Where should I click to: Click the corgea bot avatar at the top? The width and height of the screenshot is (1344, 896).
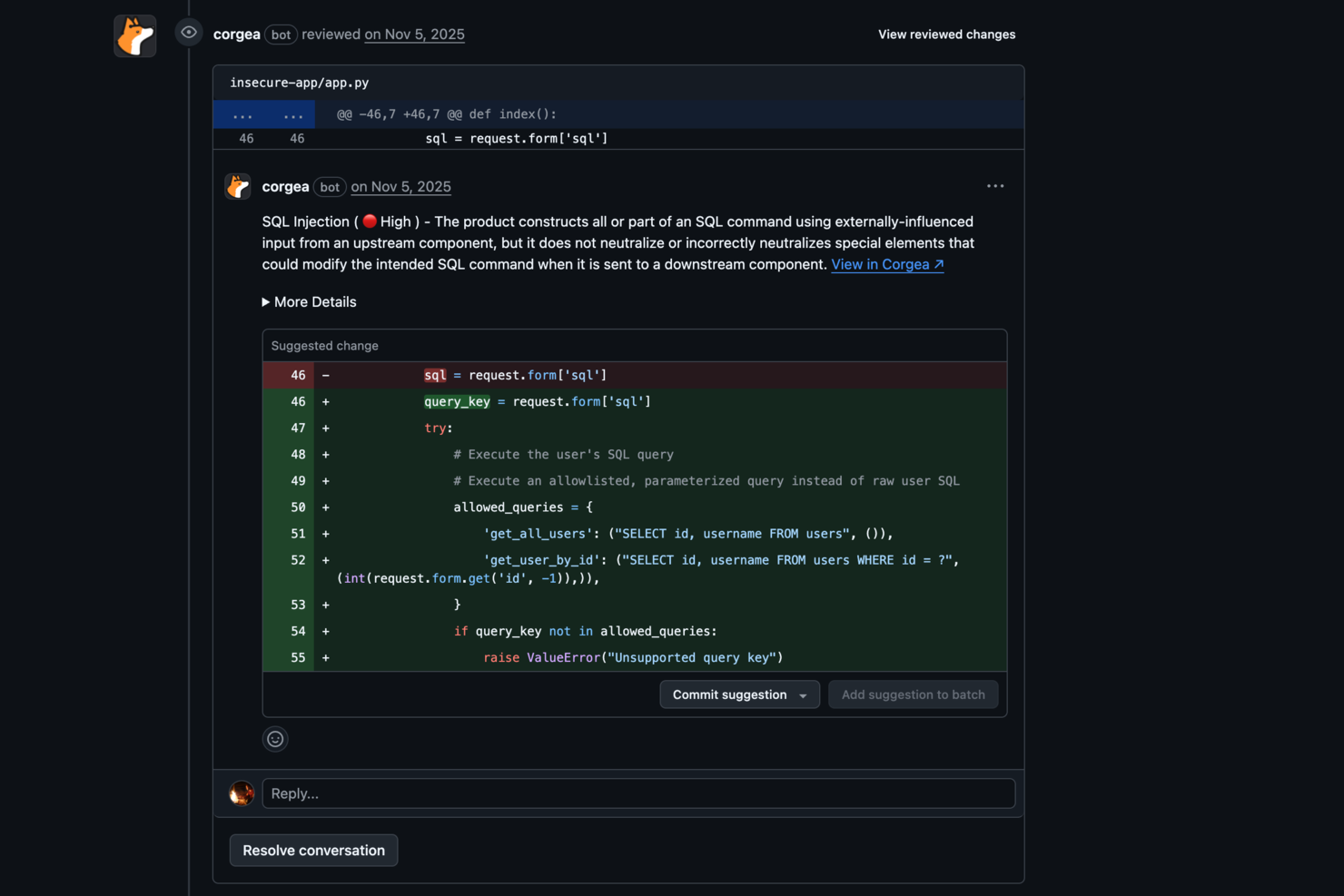point(134,35)
